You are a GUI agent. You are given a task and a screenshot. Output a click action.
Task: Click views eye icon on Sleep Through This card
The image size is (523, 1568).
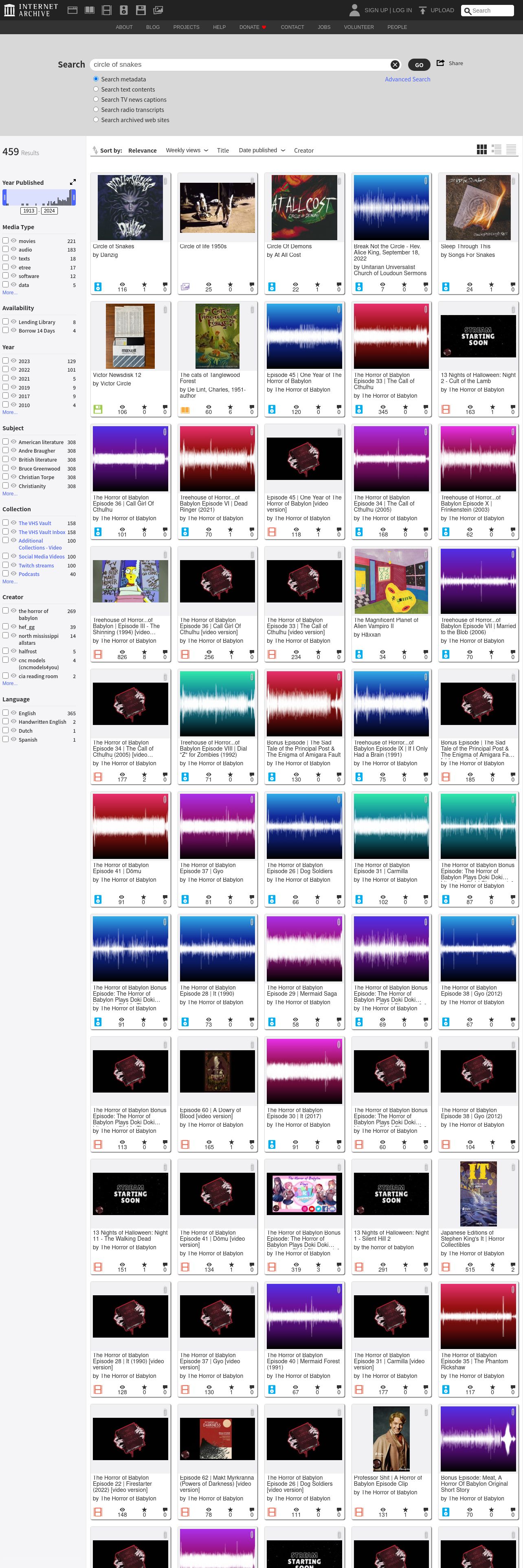tap(469, 284)
